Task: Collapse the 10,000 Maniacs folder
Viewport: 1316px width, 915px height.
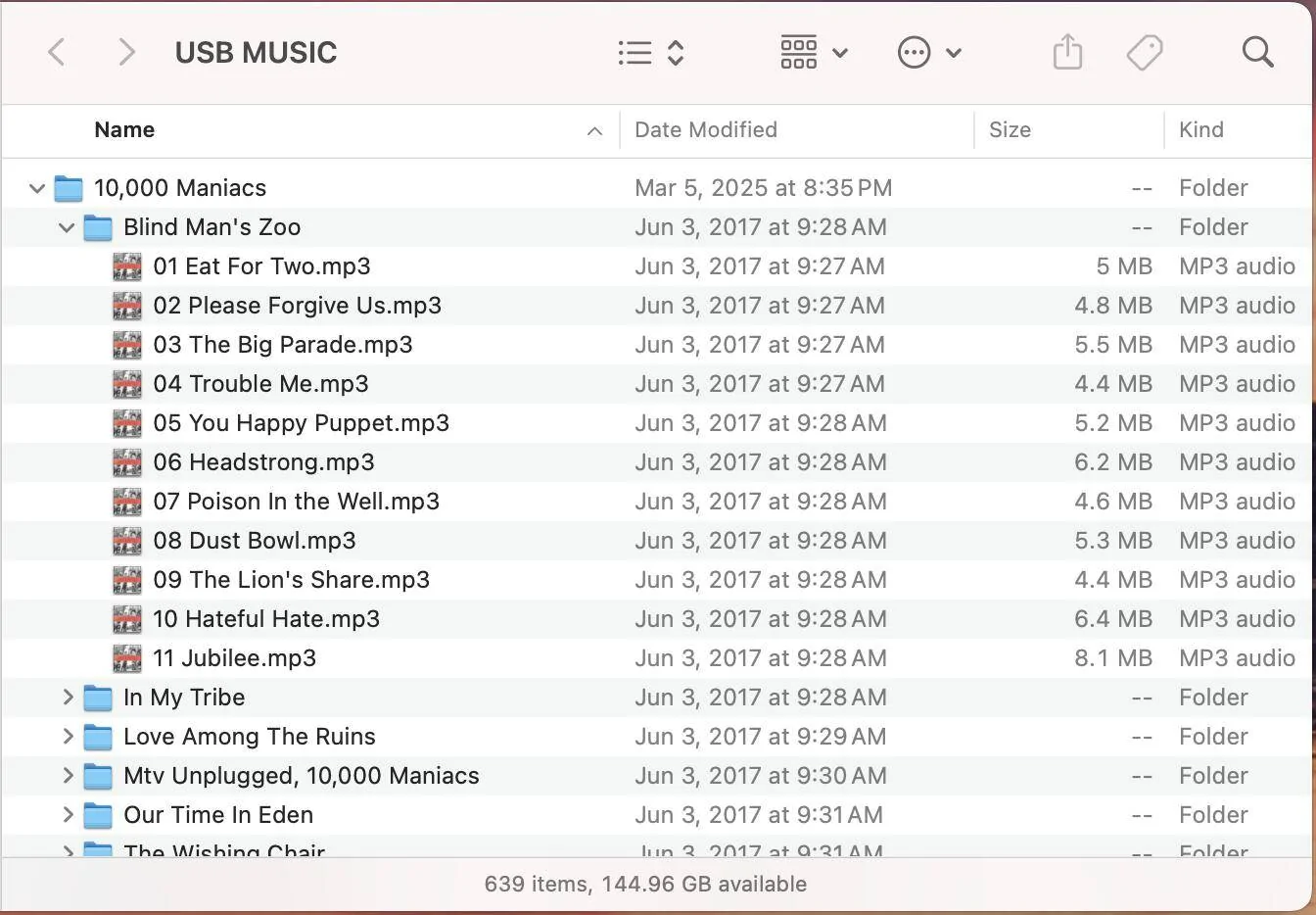Action: [37, 188]
